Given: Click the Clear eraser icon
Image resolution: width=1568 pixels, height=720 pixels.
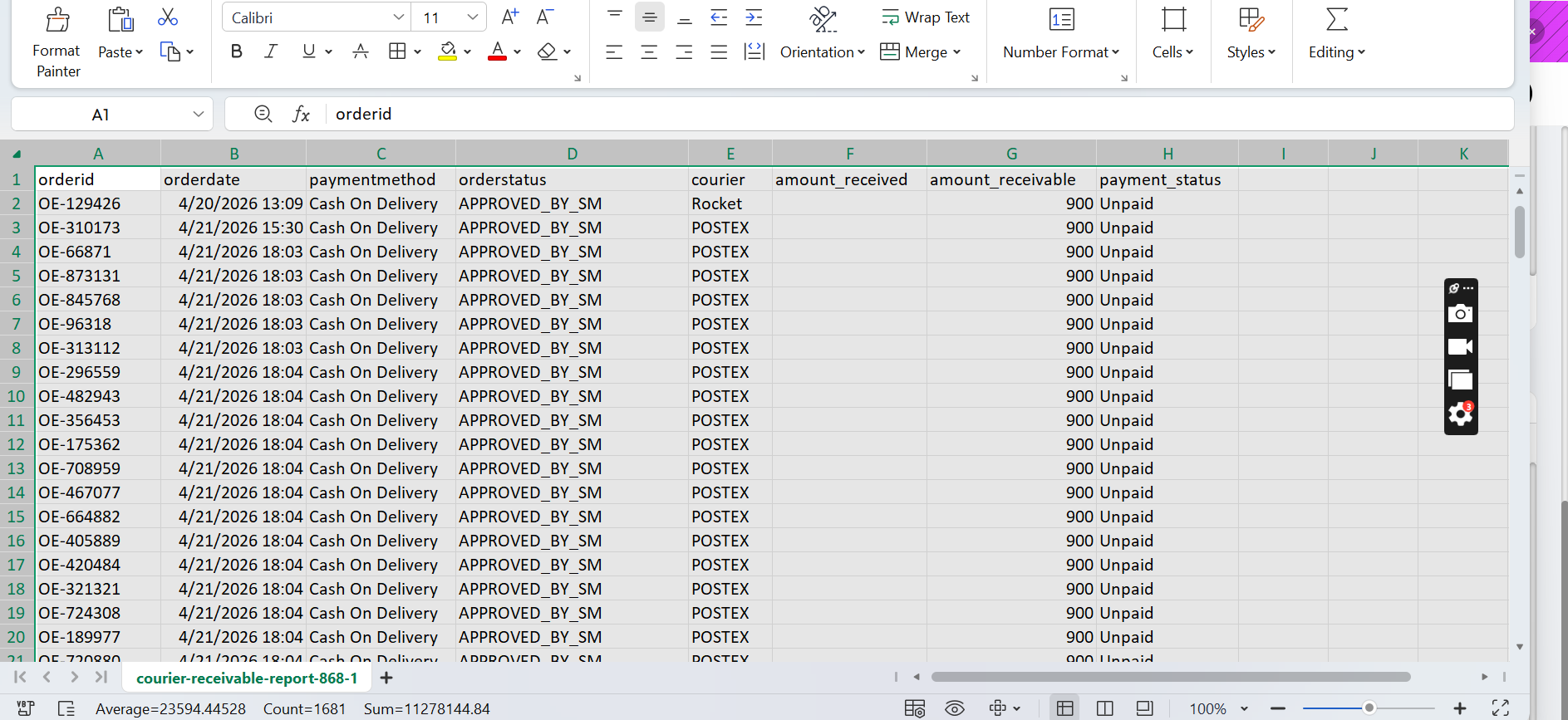Looking at the screenshot, I should click(x=547, y=51).
